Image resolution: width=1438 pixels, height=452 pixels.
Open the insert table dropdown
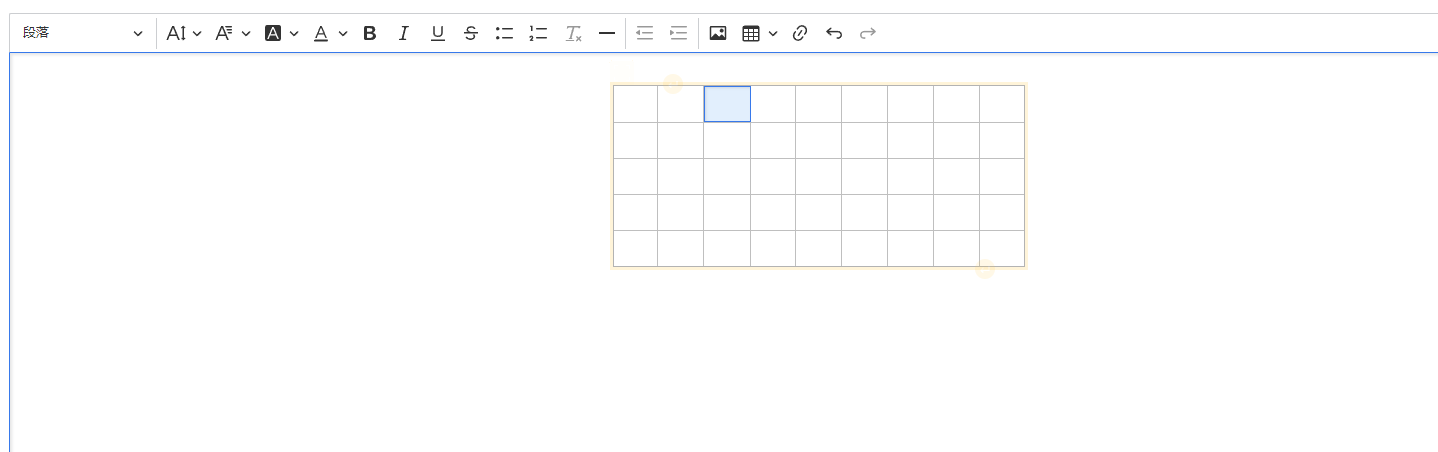coord(759,33)
